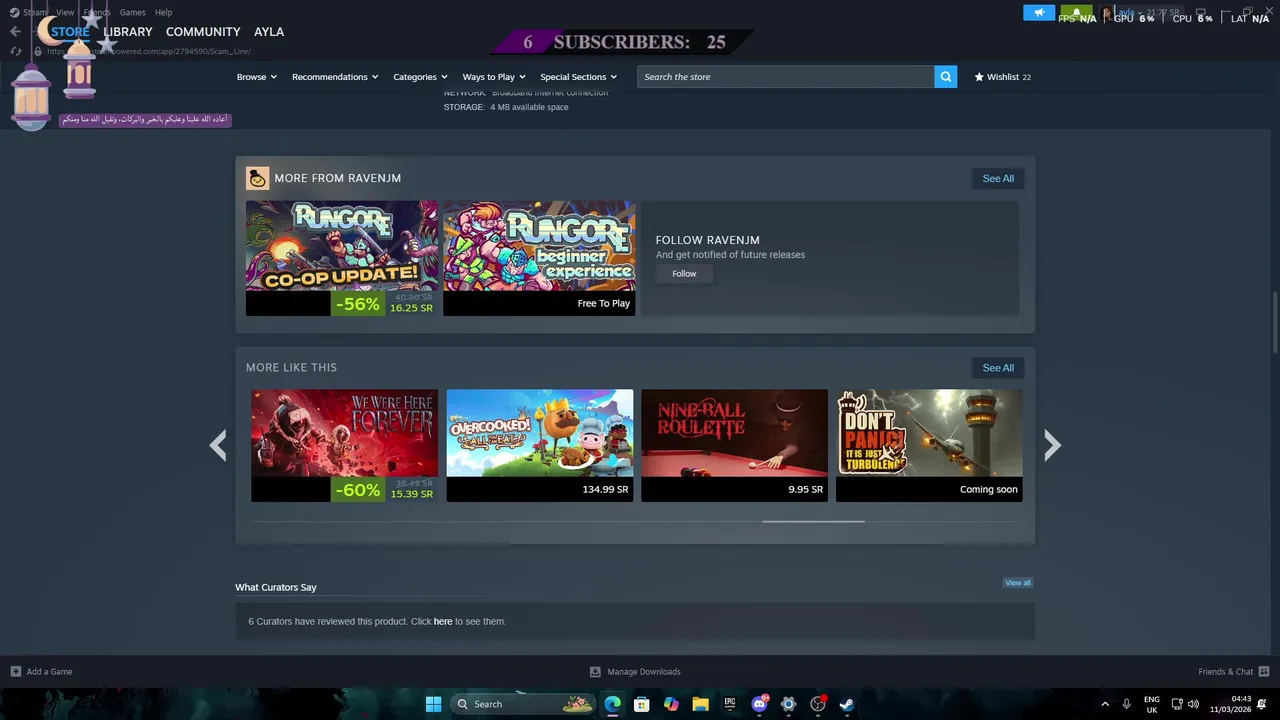Open the View menu

coord(65,12)
